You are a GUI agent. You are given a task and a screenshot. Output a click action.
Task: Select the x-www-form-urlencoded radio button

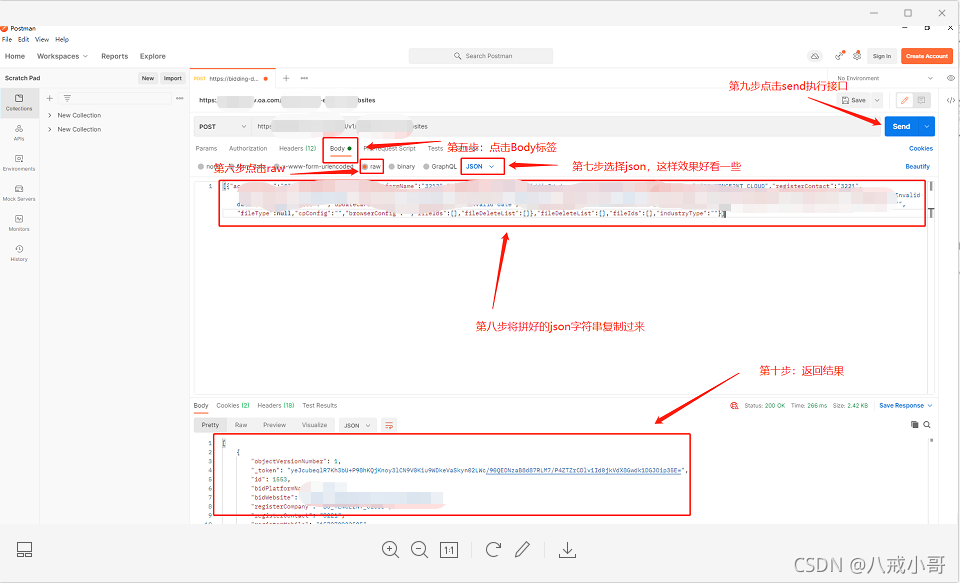(x=277, y=167)
